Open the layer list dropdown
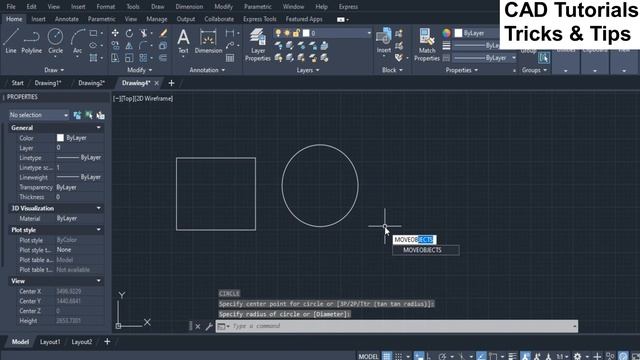640x360 pixels. pyautogui.click(x=369, y=33)
